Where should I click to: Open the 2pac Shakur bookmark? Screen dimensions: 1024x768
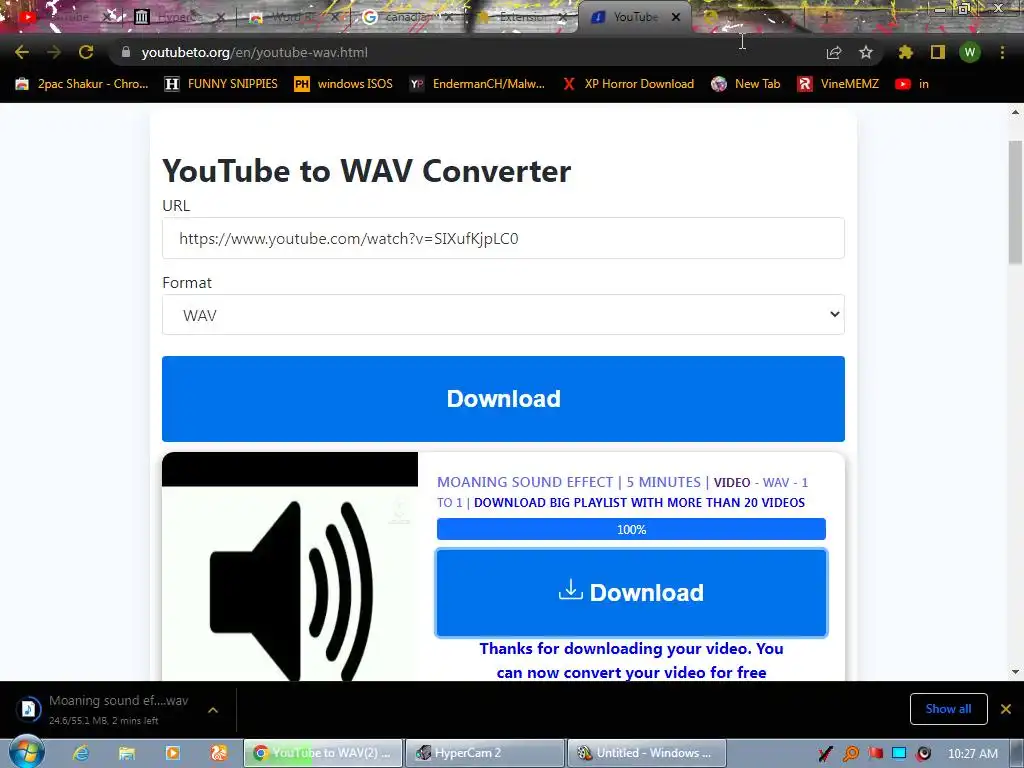pos(82,84)
